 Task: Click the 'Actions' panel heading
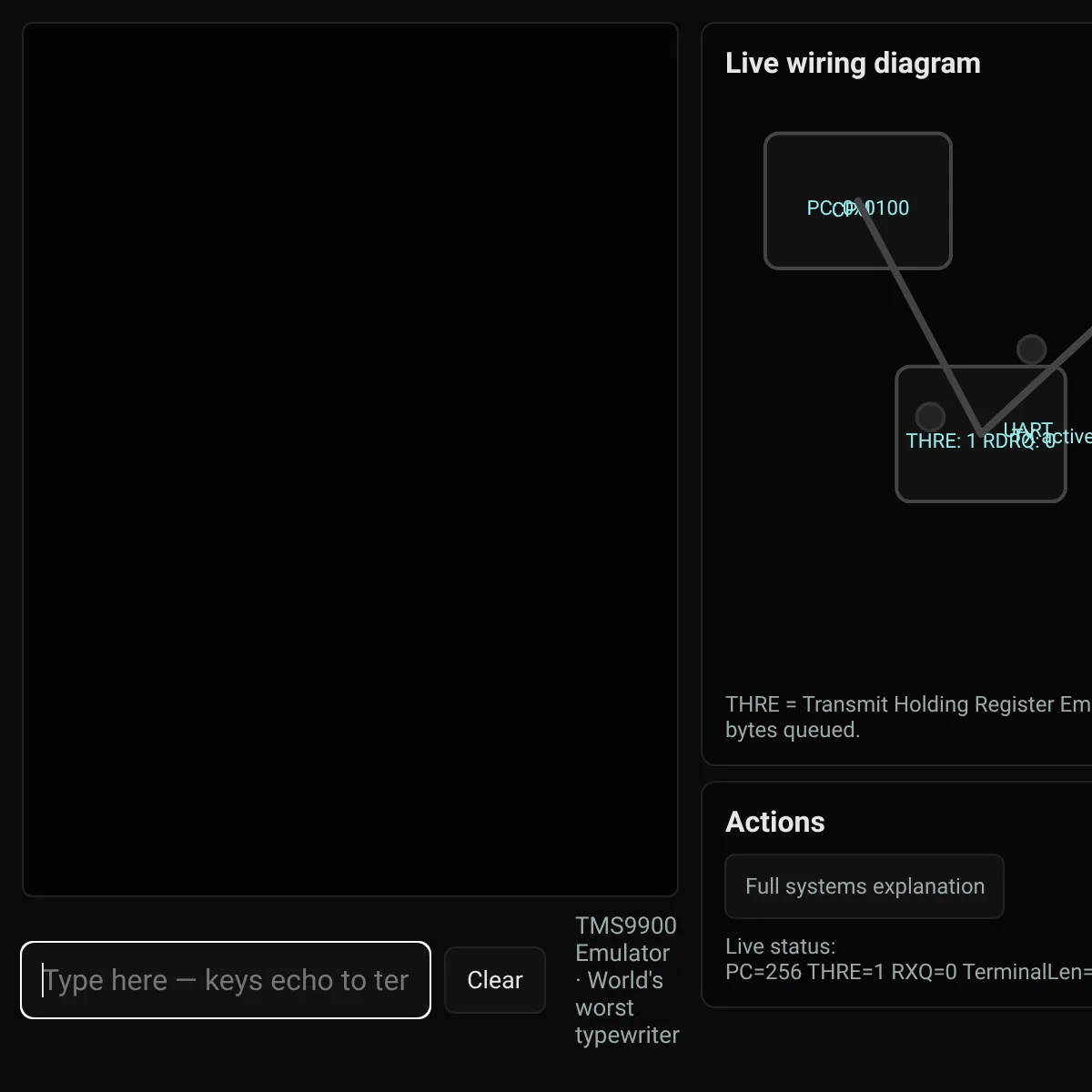pyautogui.click(x=775, y=822)
